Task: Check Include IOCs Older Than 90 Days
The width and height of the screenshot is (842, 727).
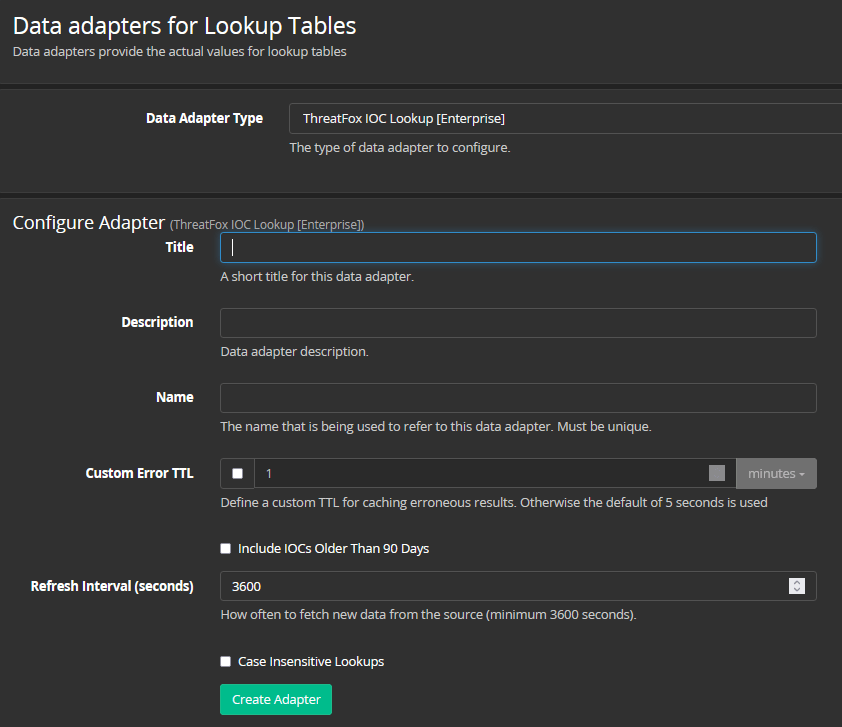Action: pyautogui.click(x=226, y=549)
